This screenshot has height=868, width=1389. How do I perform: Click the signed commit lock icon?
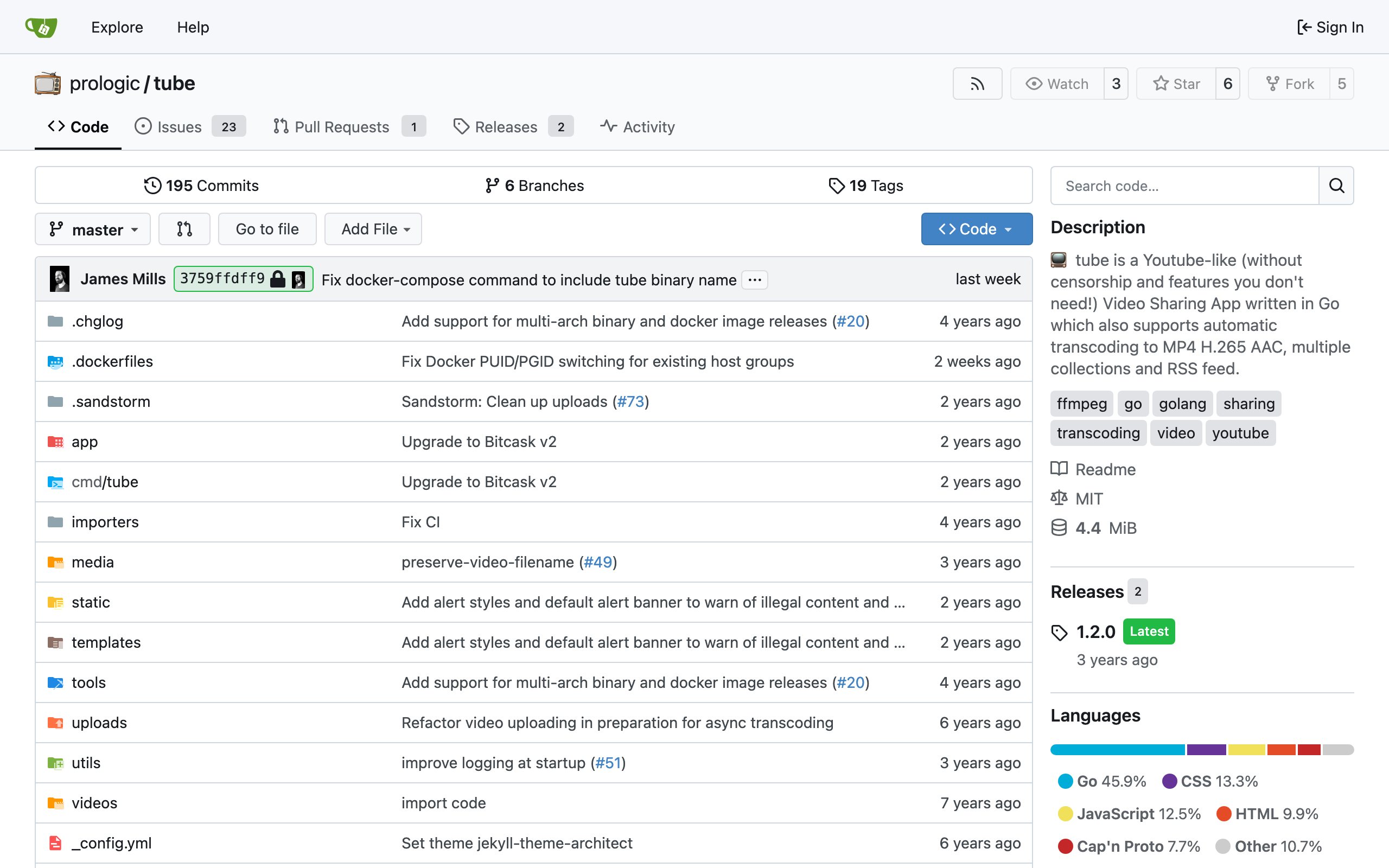278,279
